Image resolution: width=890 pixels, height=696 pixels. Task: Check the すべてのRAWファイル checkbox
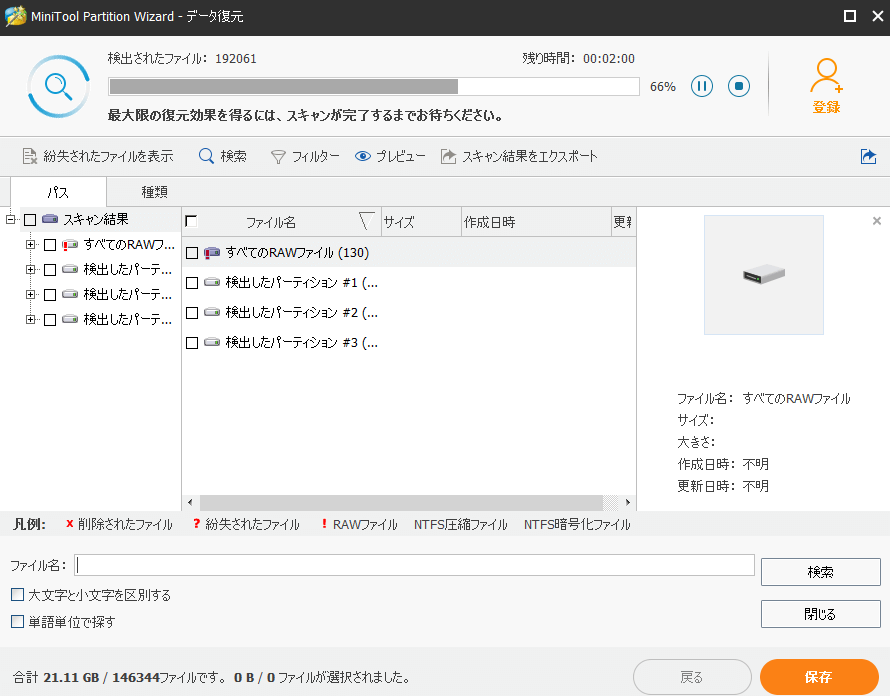[191, 252]
